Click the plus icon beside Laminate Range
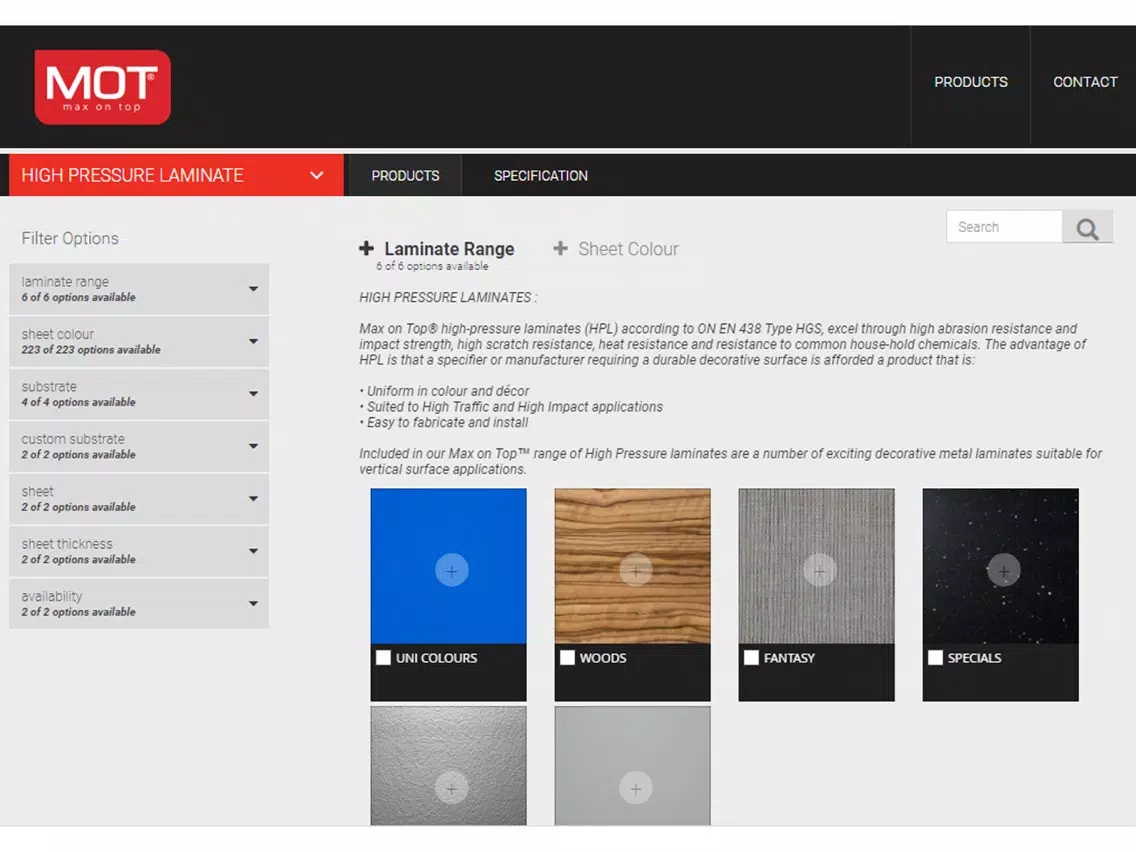Viewport: 1136px width, 852px height. click(367, 248)
